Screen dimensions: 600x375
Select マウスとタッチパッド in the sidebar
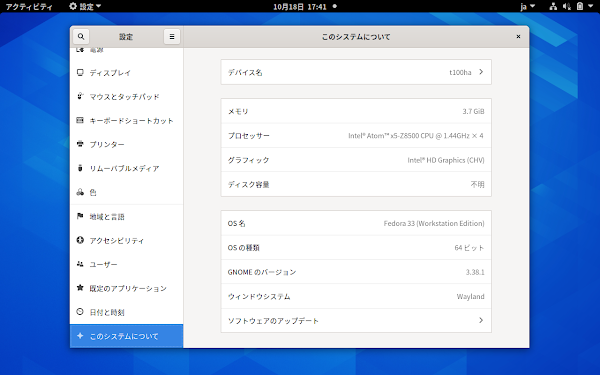tap(126, 96)
